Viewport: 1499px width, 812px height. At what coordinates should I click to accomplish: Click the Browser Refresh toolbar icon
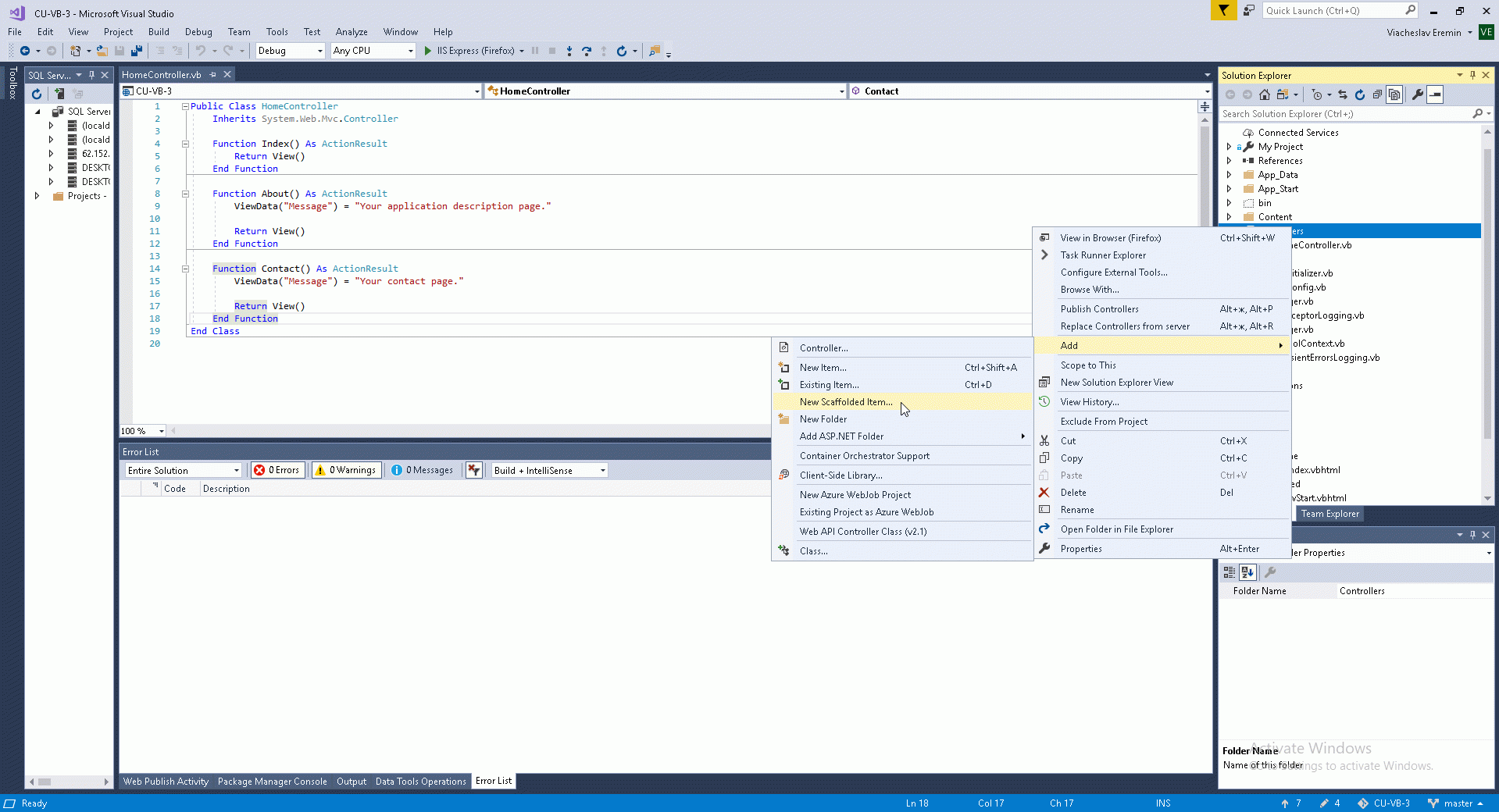pyautogui.click(x=622, y=51)
